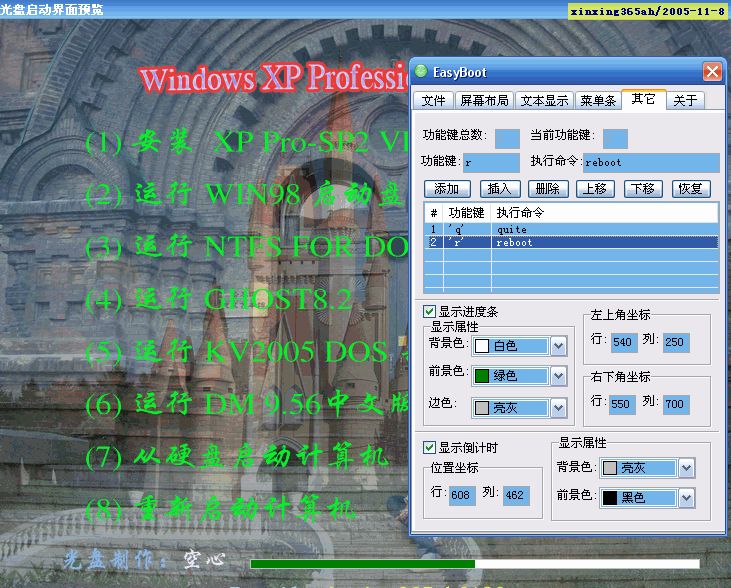This screenshot has width=731, height=588.
Task: Click 左上角坐标 行 field showing 540
Action: point(622,342)
